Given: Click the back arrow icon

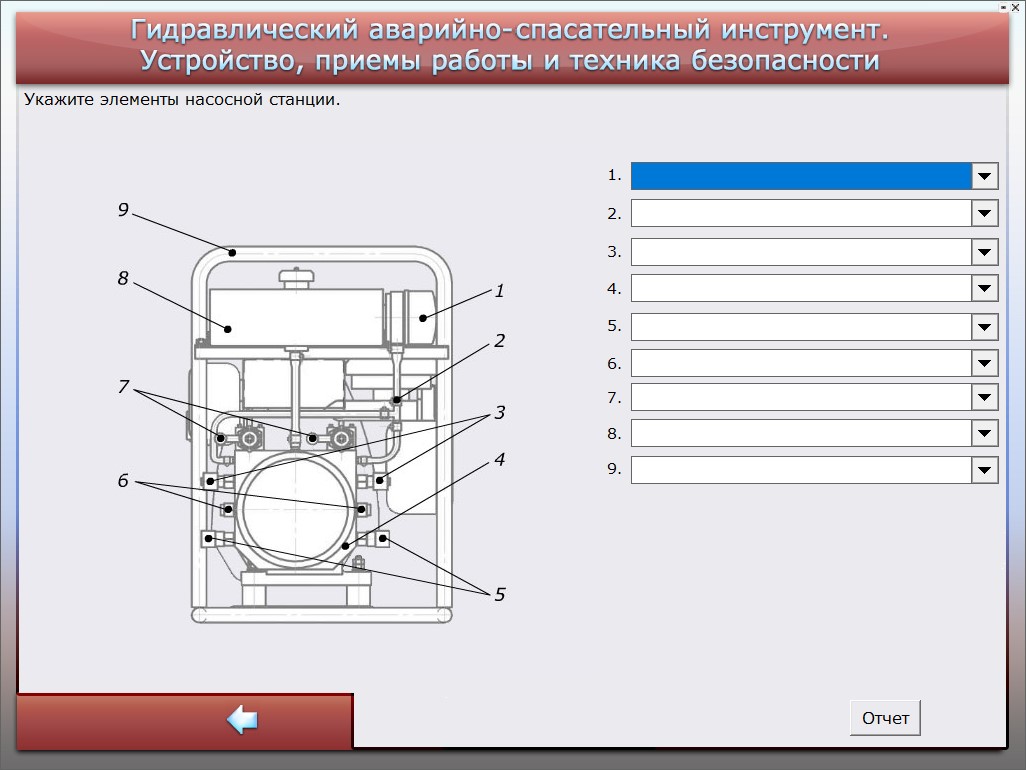Looking at the screenshot, I should (x=242, y=720).
